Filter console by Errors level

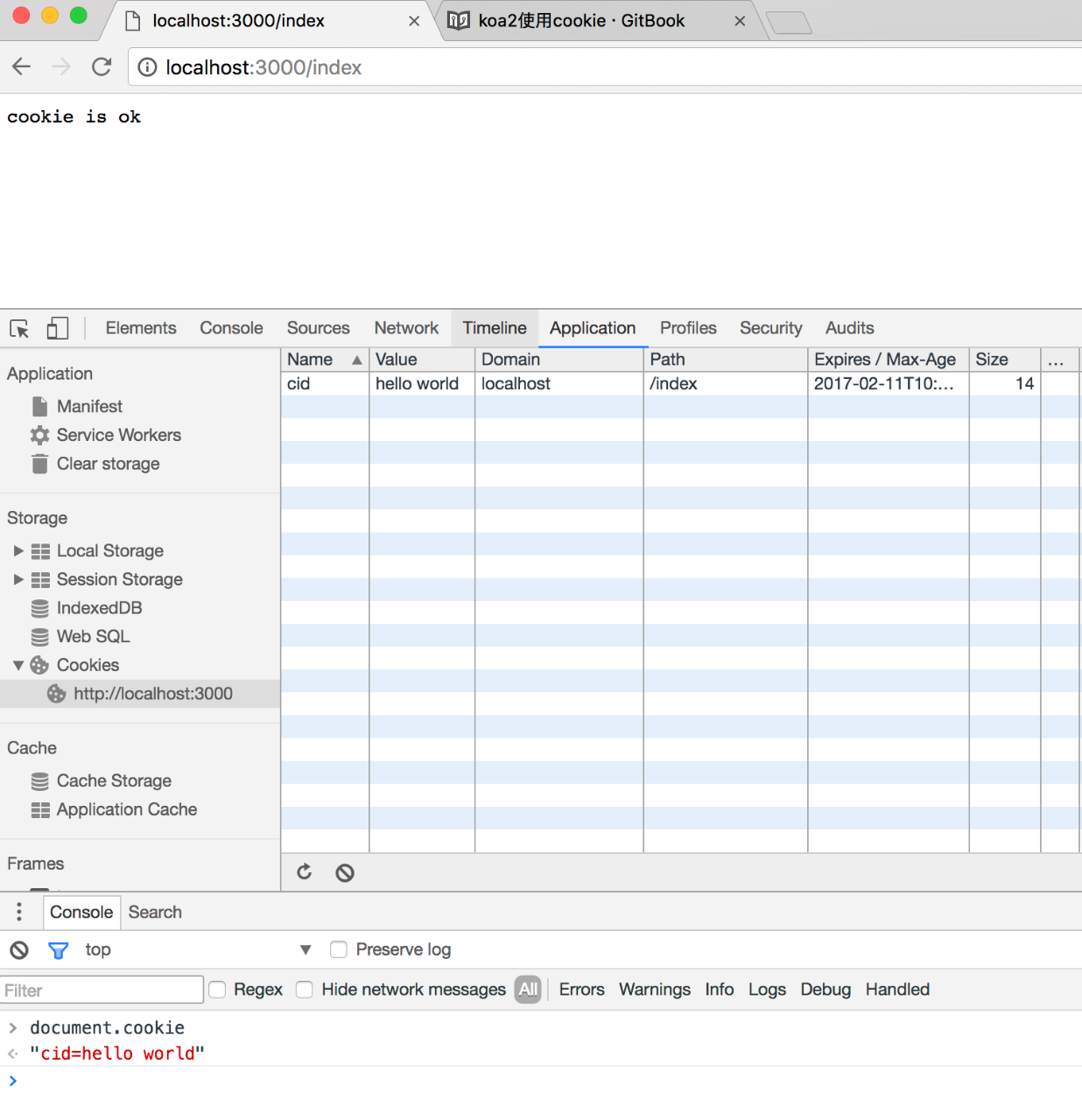pyautogui.click(x=581, y=990)
